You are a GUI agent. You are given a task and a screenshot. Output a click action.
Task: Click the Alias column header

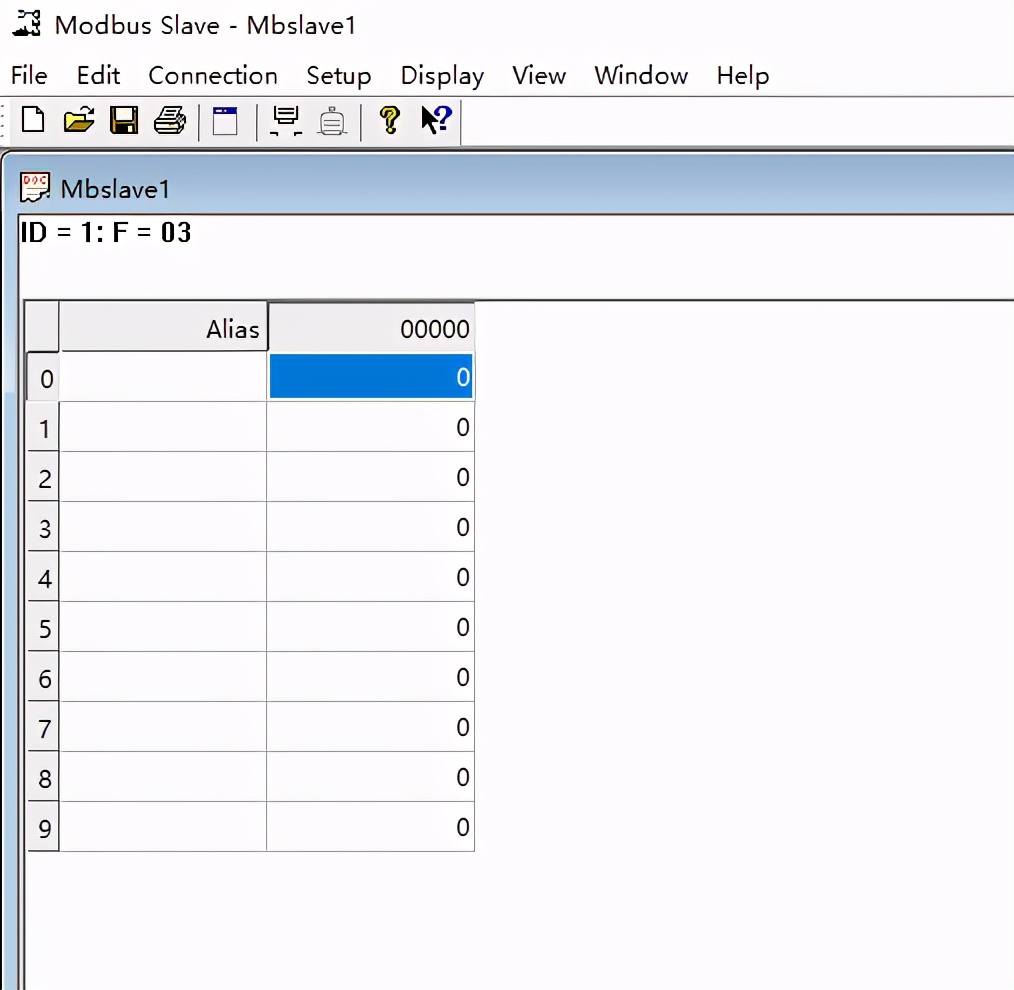click(163, 329)
